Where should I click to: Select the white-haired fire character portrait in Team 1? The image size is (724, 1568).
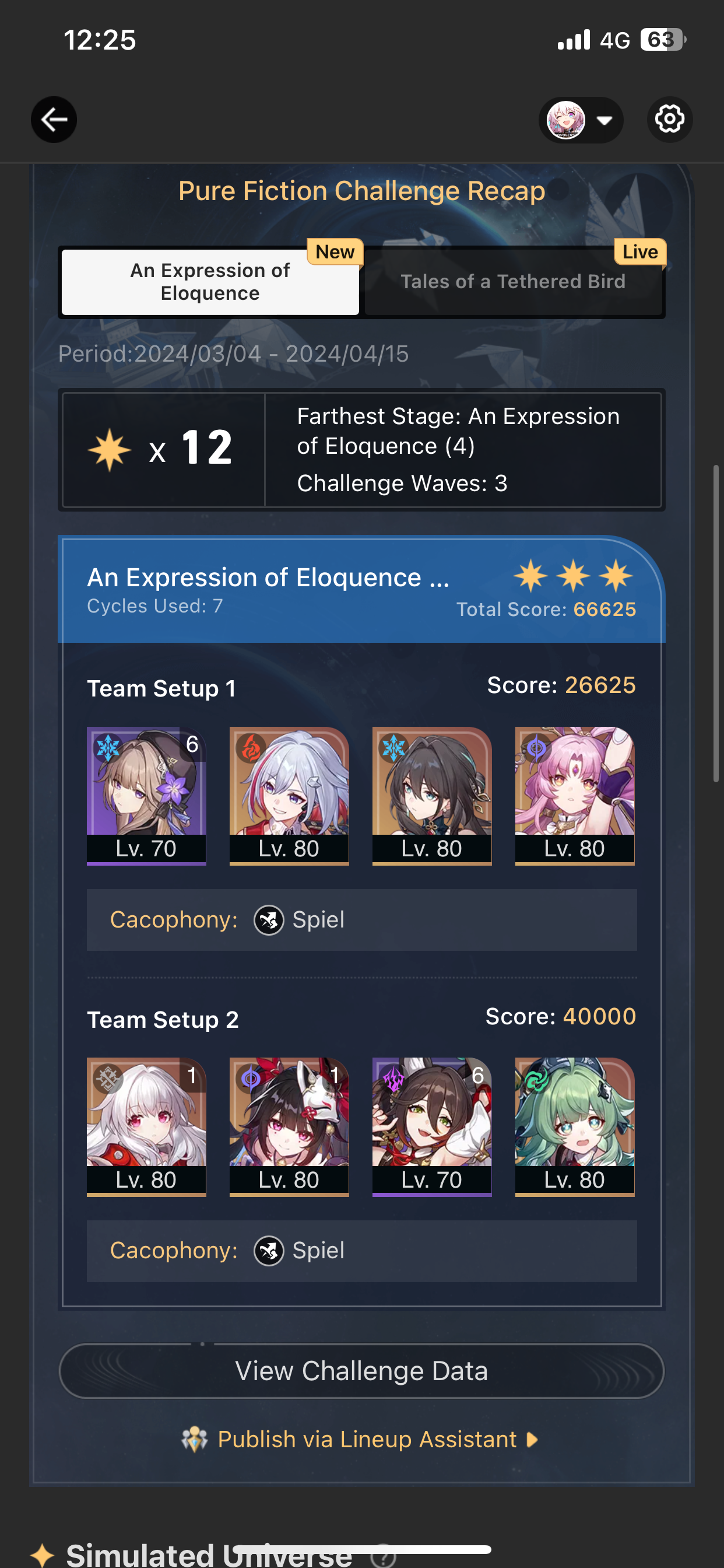[x=289, y=796]
